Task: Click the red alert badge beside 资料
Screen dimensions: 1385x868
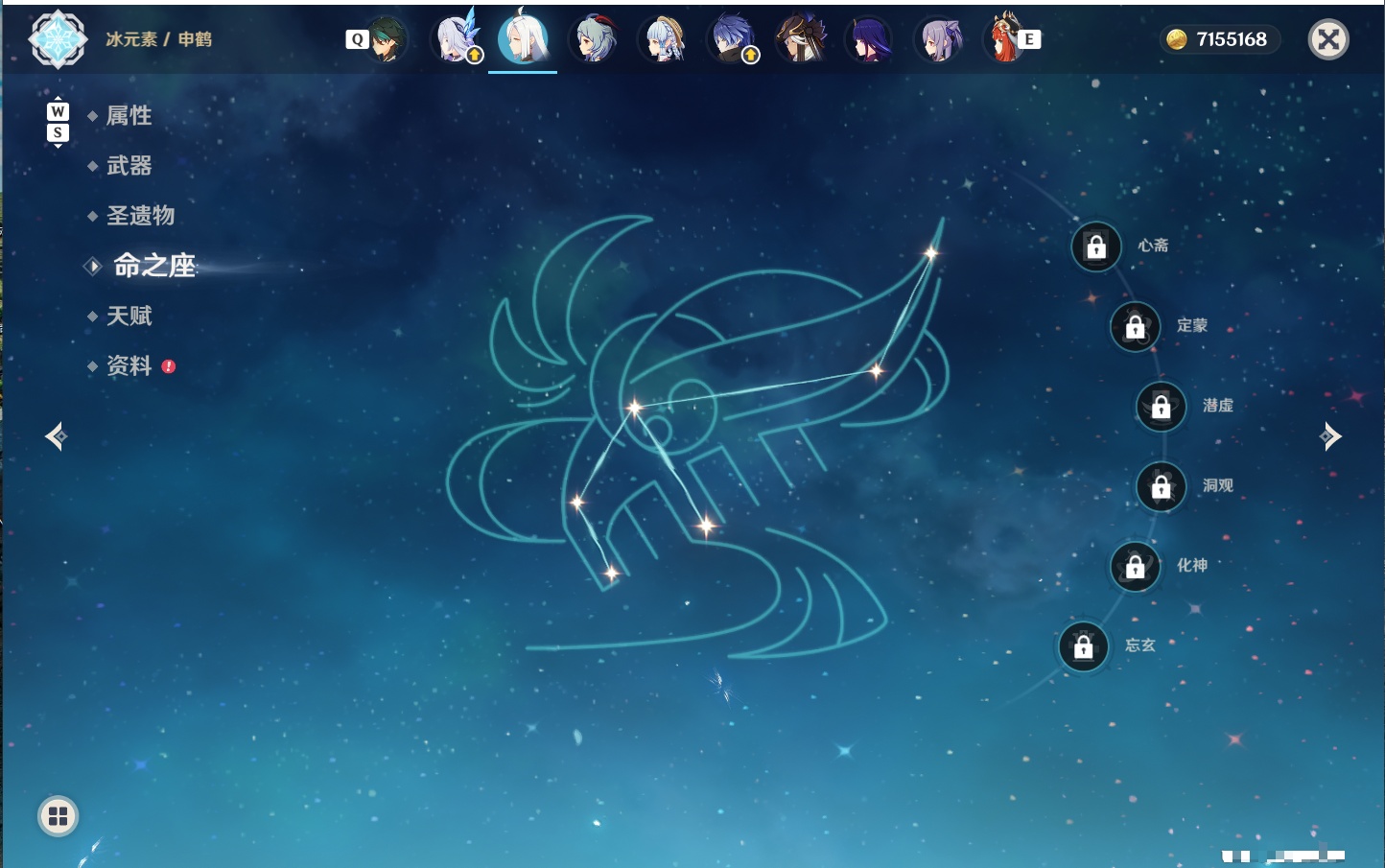Action: pyautogui.click(x=169, y=366)
